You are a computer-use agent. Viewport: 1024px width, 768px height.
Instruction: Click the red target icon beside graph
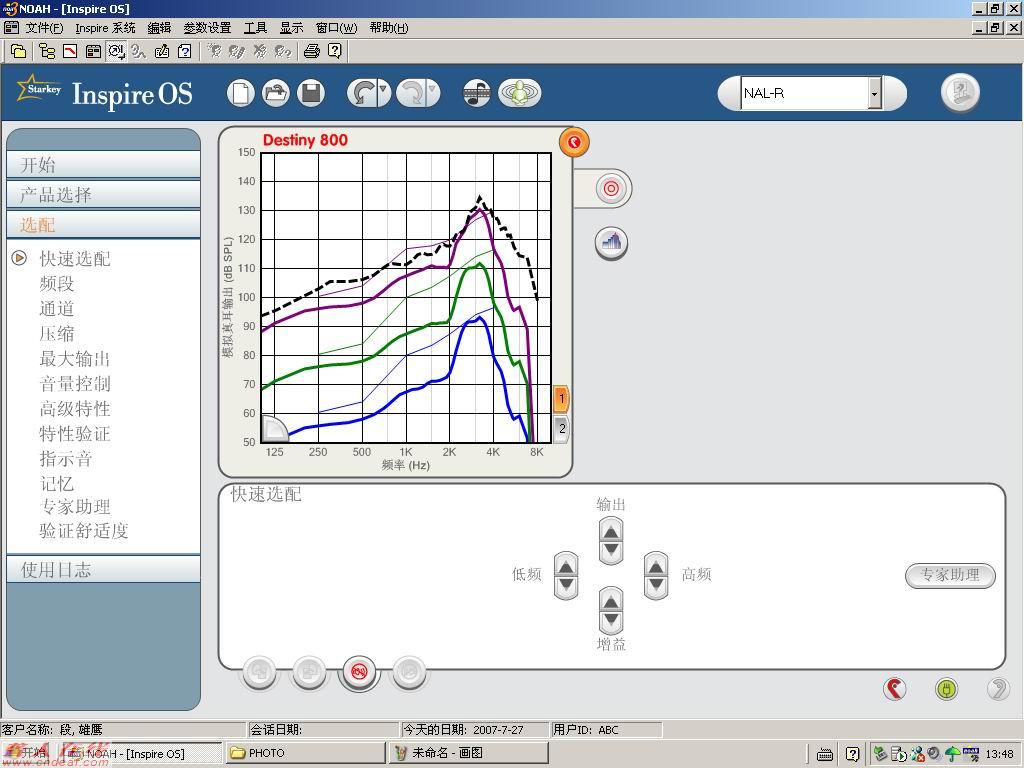click(611, 189)
